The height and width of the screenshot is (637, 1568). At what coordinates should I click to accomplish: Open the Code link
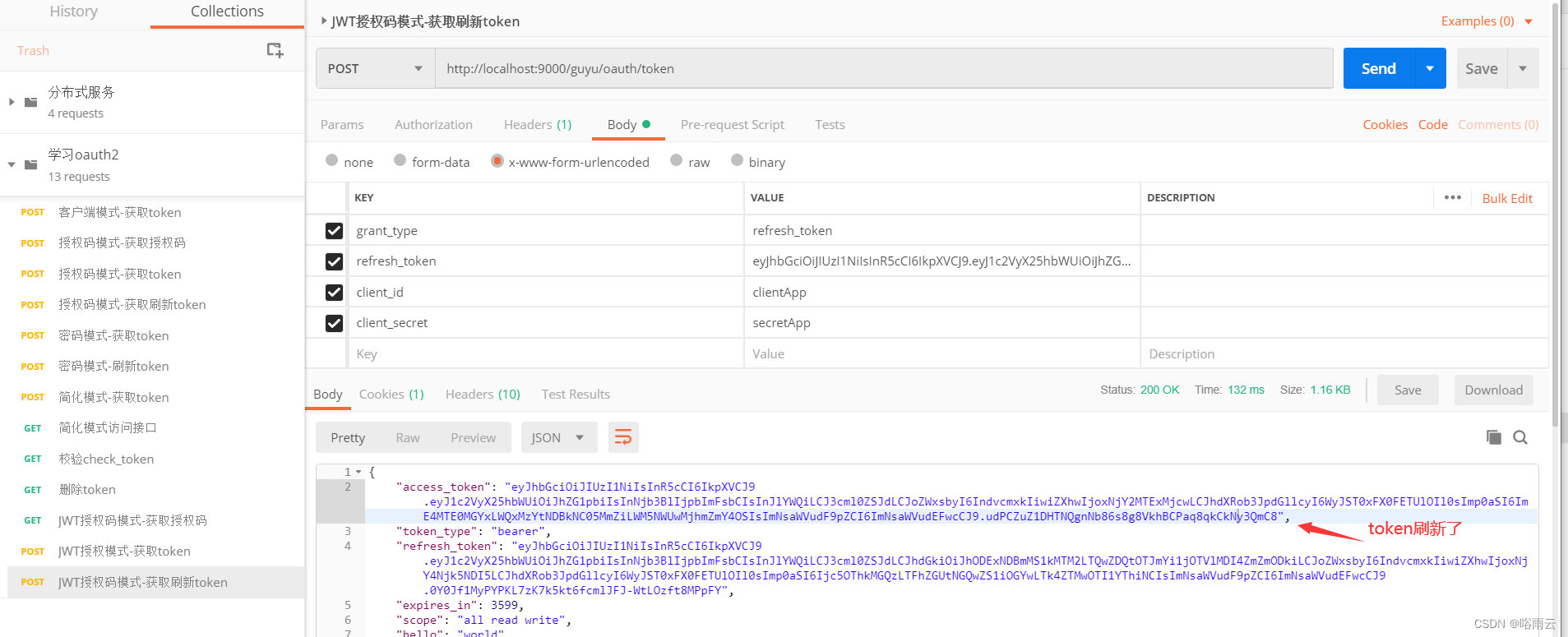[x=1433, y=124]
